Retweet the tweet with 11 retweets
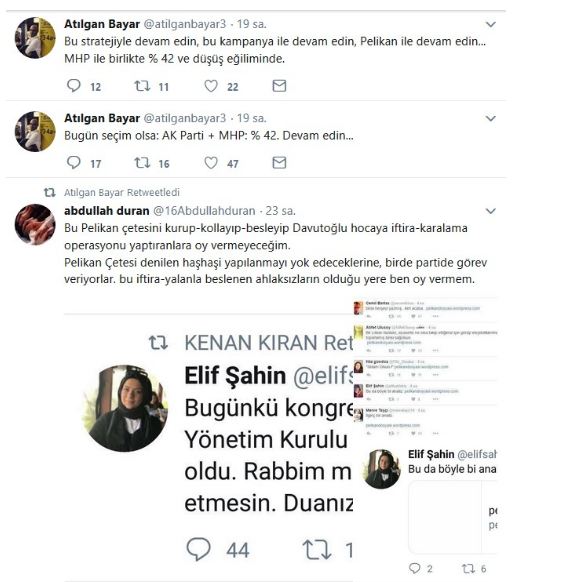This screenshot has height=582, width=569. (x=142, y=86)
